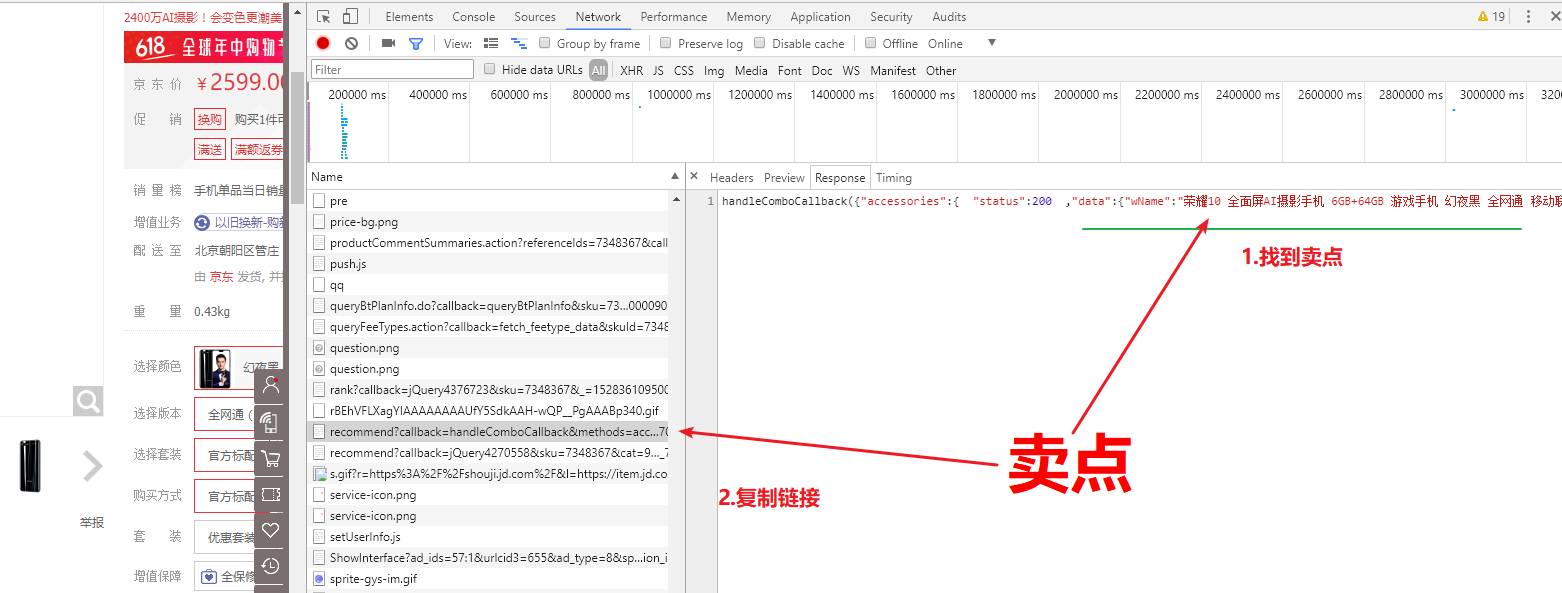Go to next product thumbnail arrow
The width and height of the screenshot is (1562, 593).
click(92, 466)
